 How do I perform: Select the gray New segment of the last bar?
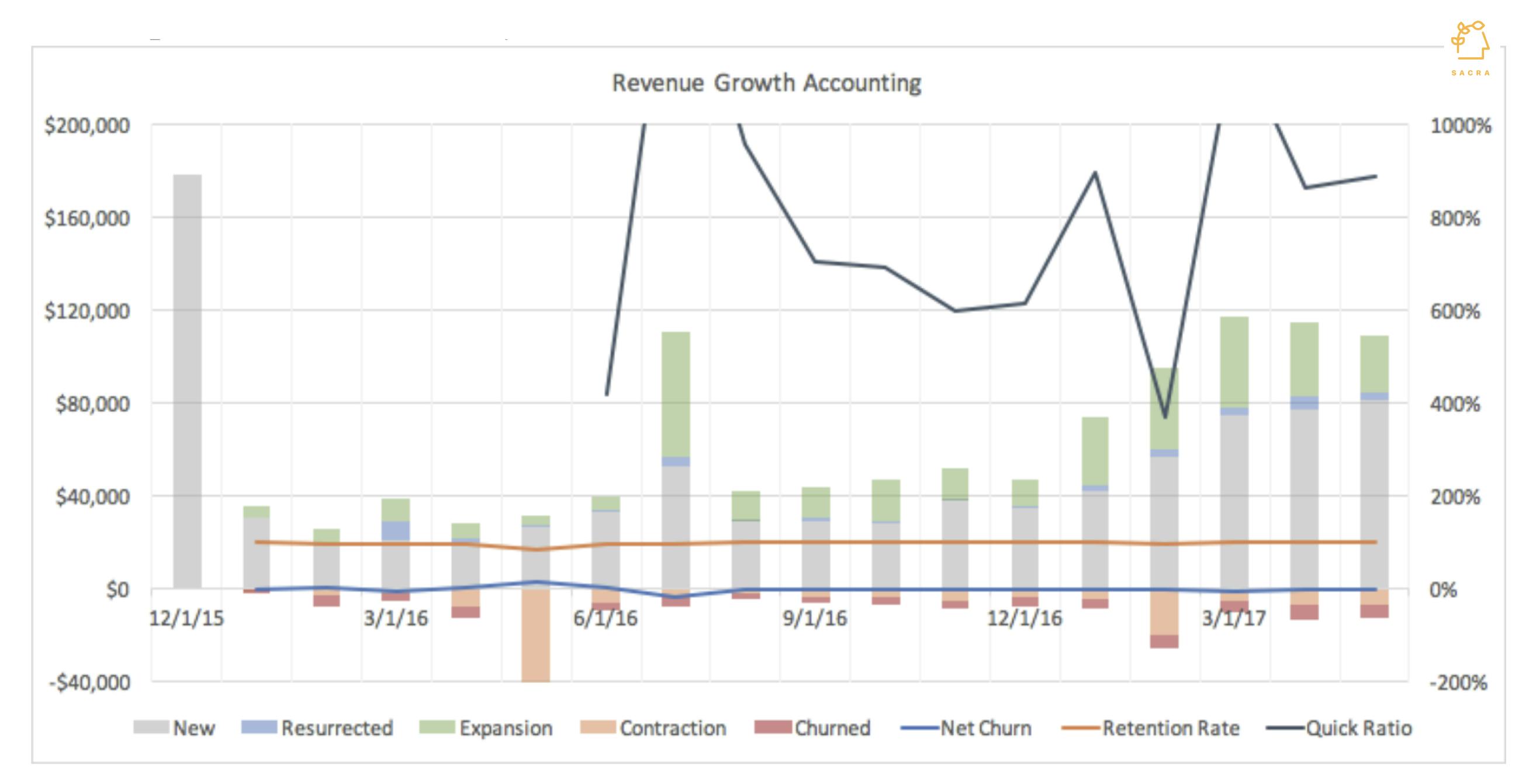click(x=1375, y=494)
